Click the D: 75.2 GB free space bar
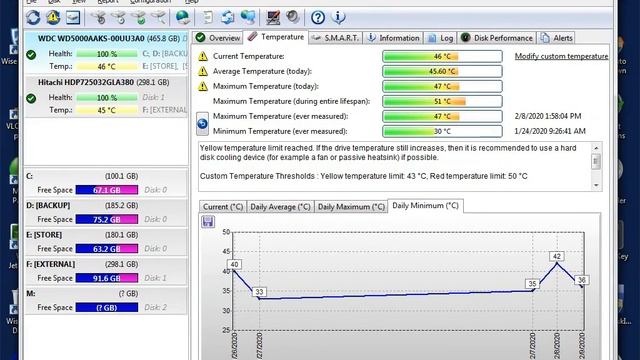This screenshot has width=640, height=360. 107,219
